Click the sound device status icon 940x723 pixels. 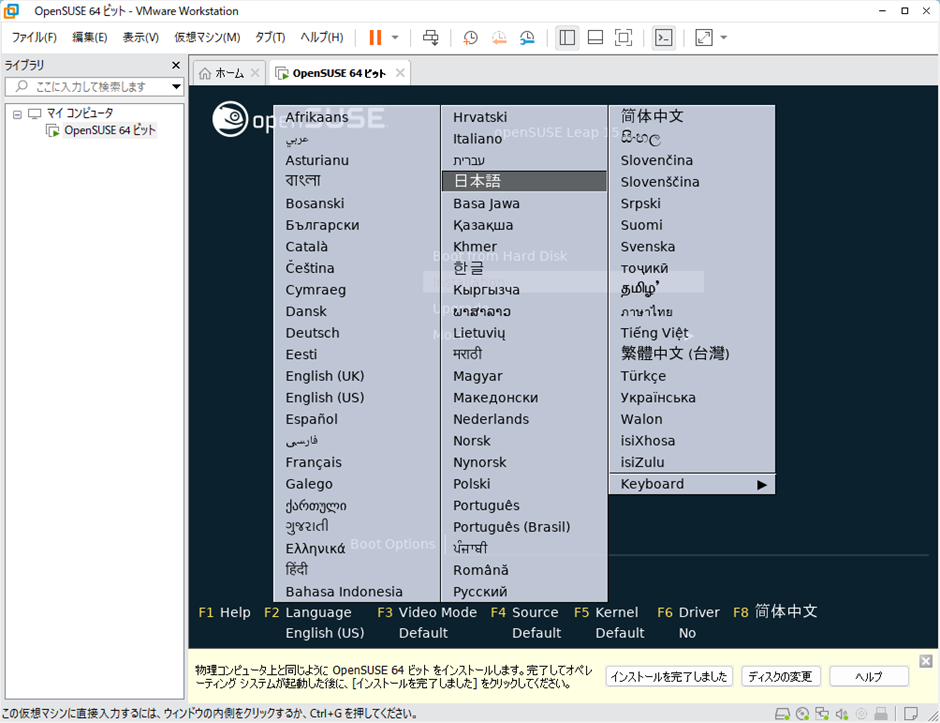pos(843,713)
